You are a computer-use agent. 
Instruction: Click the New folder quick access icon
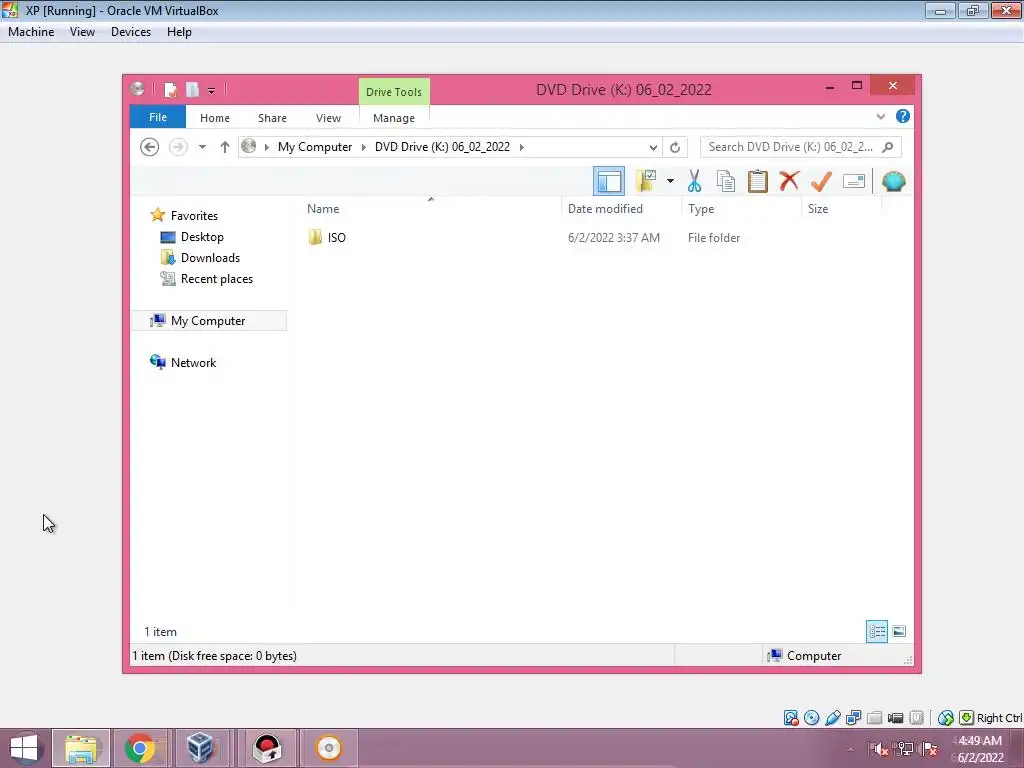coord(192,89)
